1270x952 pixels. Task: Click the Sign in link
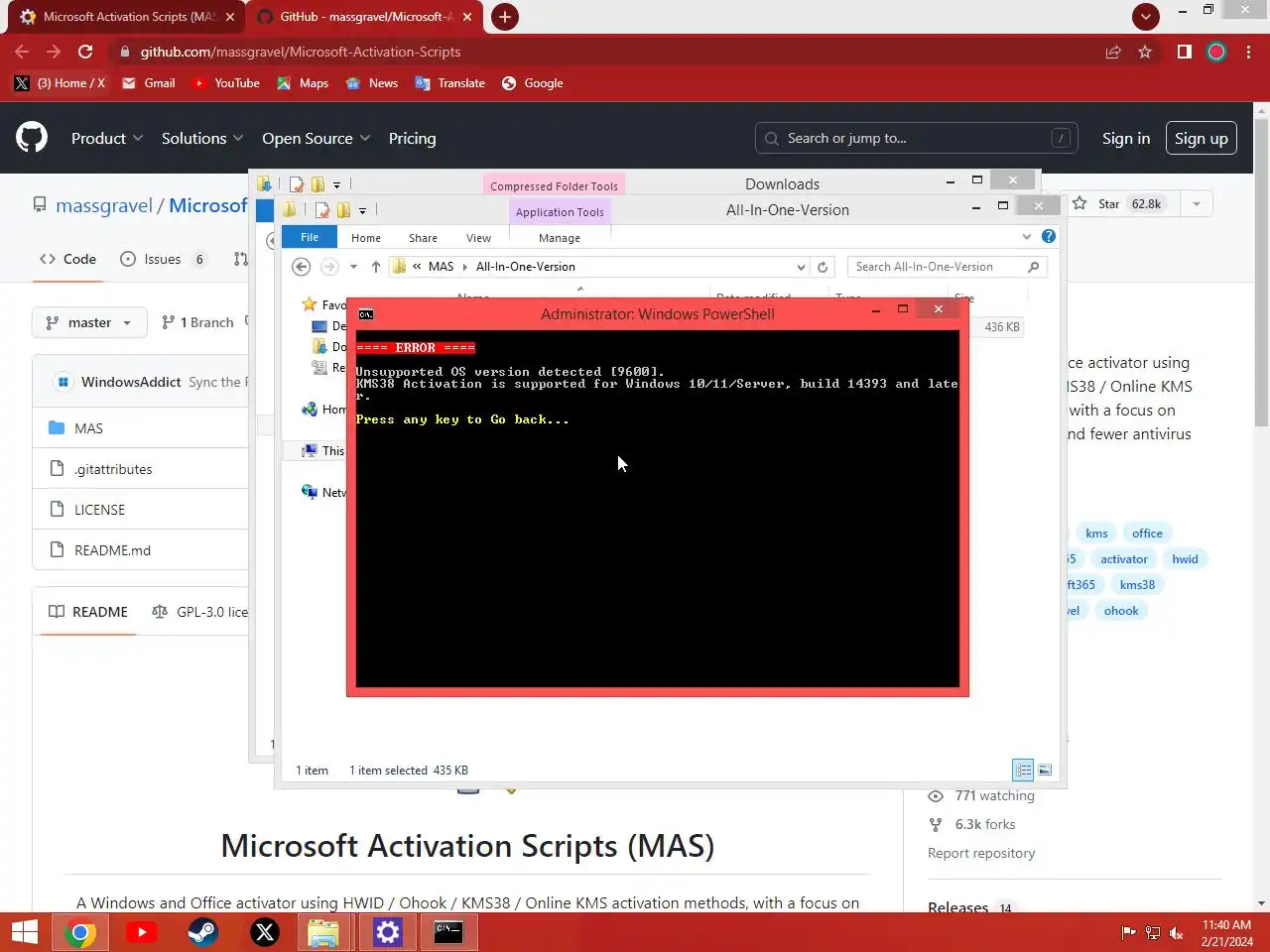(1126, 138)
